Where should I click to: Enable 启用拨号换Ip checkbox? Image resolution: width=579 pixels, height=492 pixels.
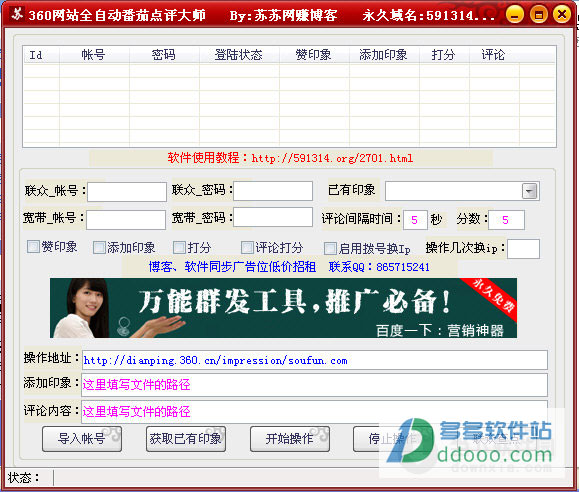[330, 248]
